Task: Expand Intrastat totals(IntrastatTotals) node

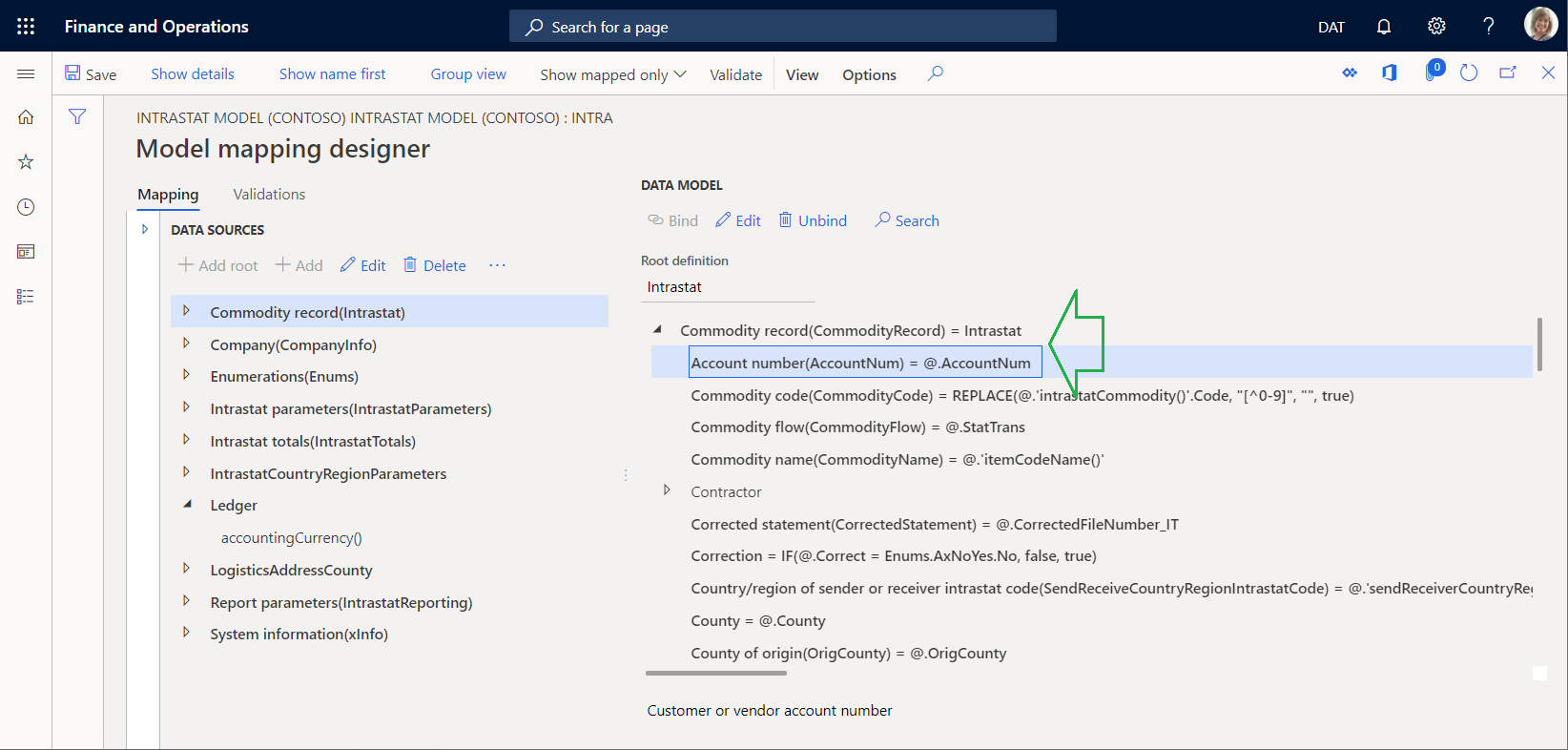Action: 186,440
